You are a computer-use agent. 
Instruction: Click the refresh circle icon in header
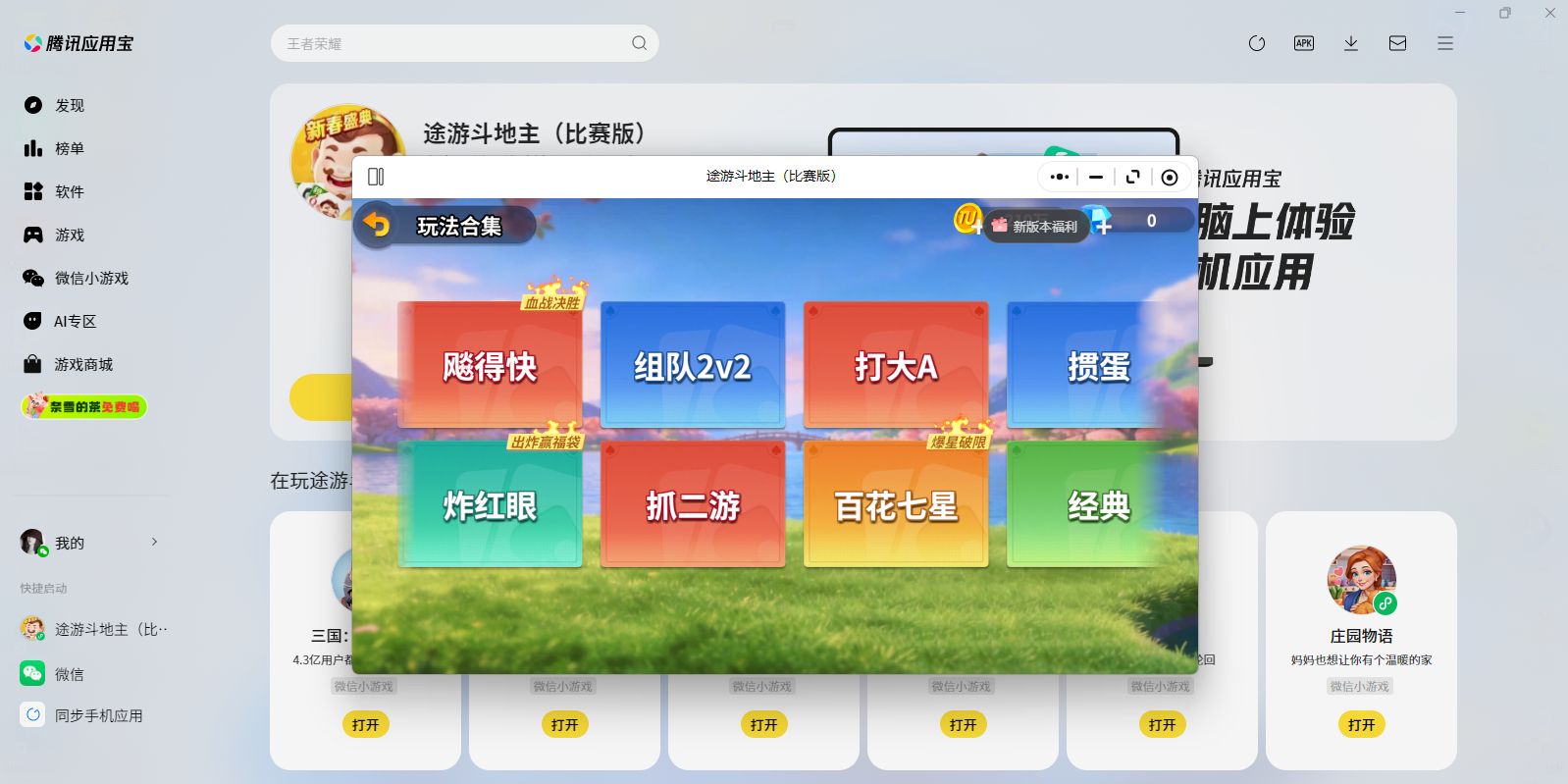coord(1257,43)
